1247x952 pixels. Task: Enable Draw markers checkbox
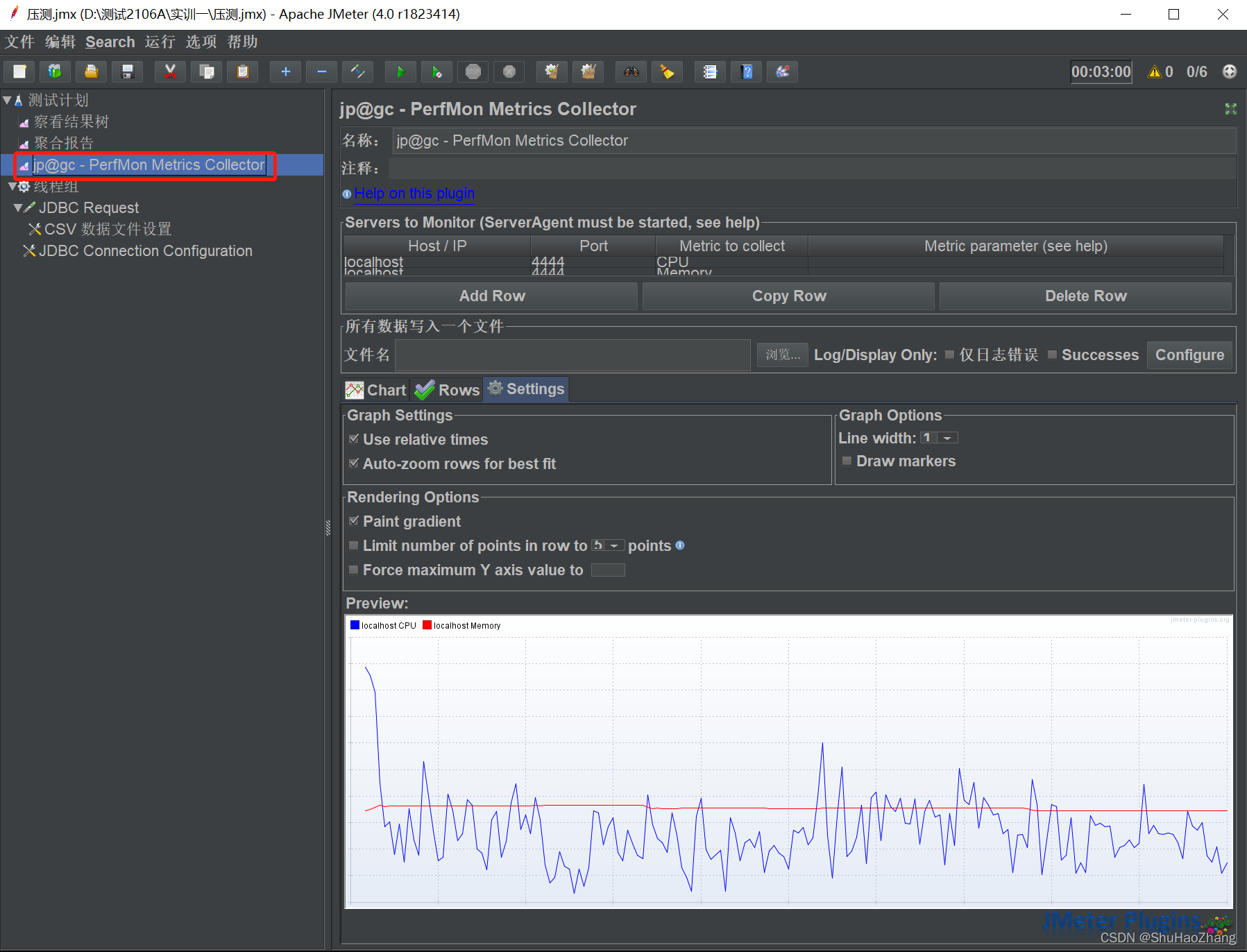pyautogui.click(x=847, y=461)
